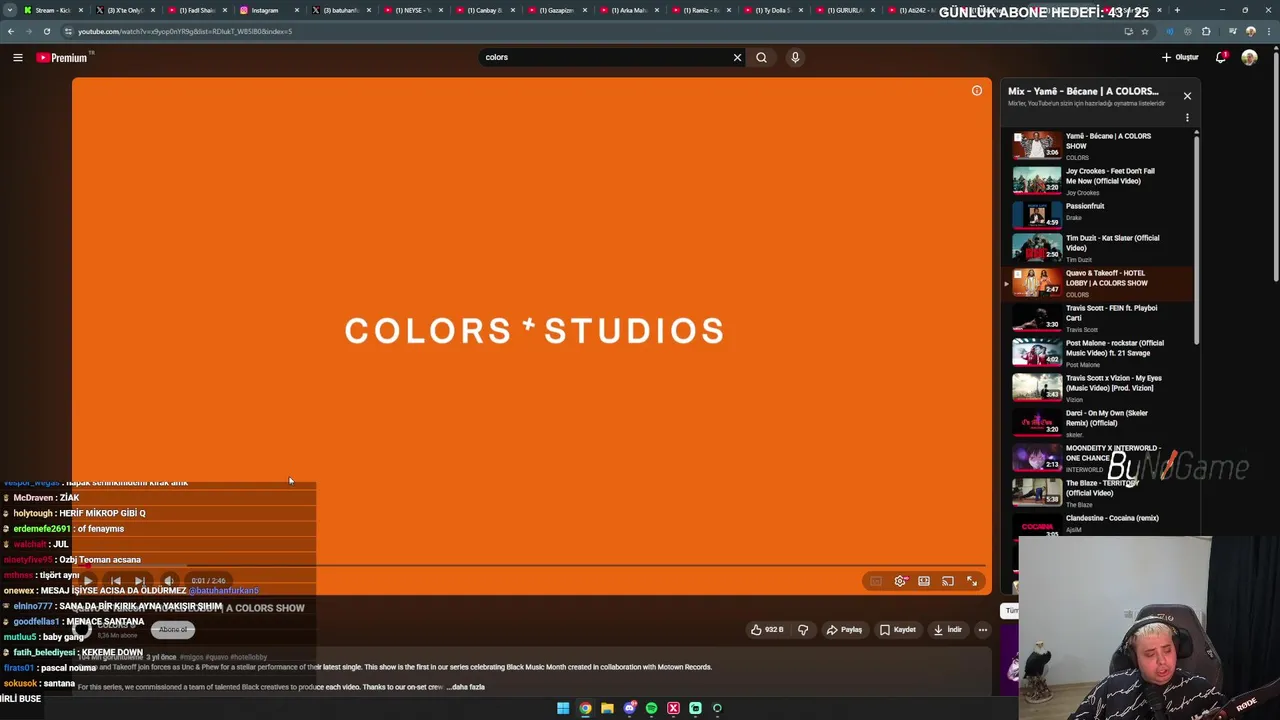Open the YouTube notifications bell
This screenshot has width=1280, height=720.
coord(1221,58)
